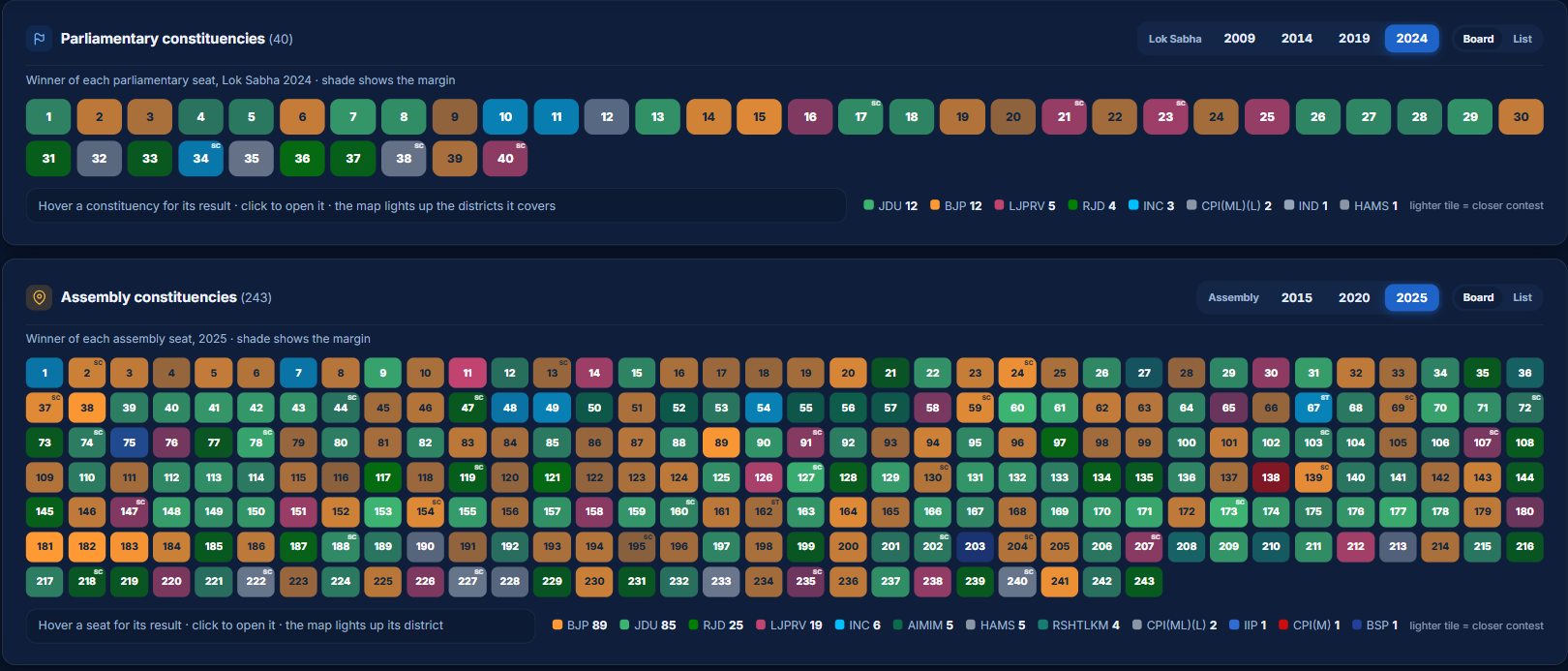This screenshot has width=1568, height=671.
Task: Select the 2024 Lok Sabha year
Action: [1411, 39]
